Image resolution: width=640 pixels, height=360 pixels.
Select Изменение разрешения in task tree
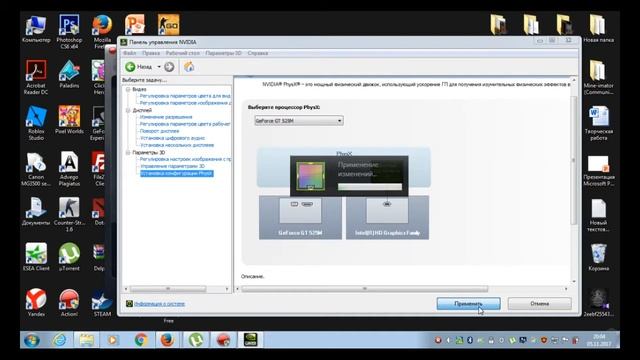pyautogui.click(x=166, y=117)
